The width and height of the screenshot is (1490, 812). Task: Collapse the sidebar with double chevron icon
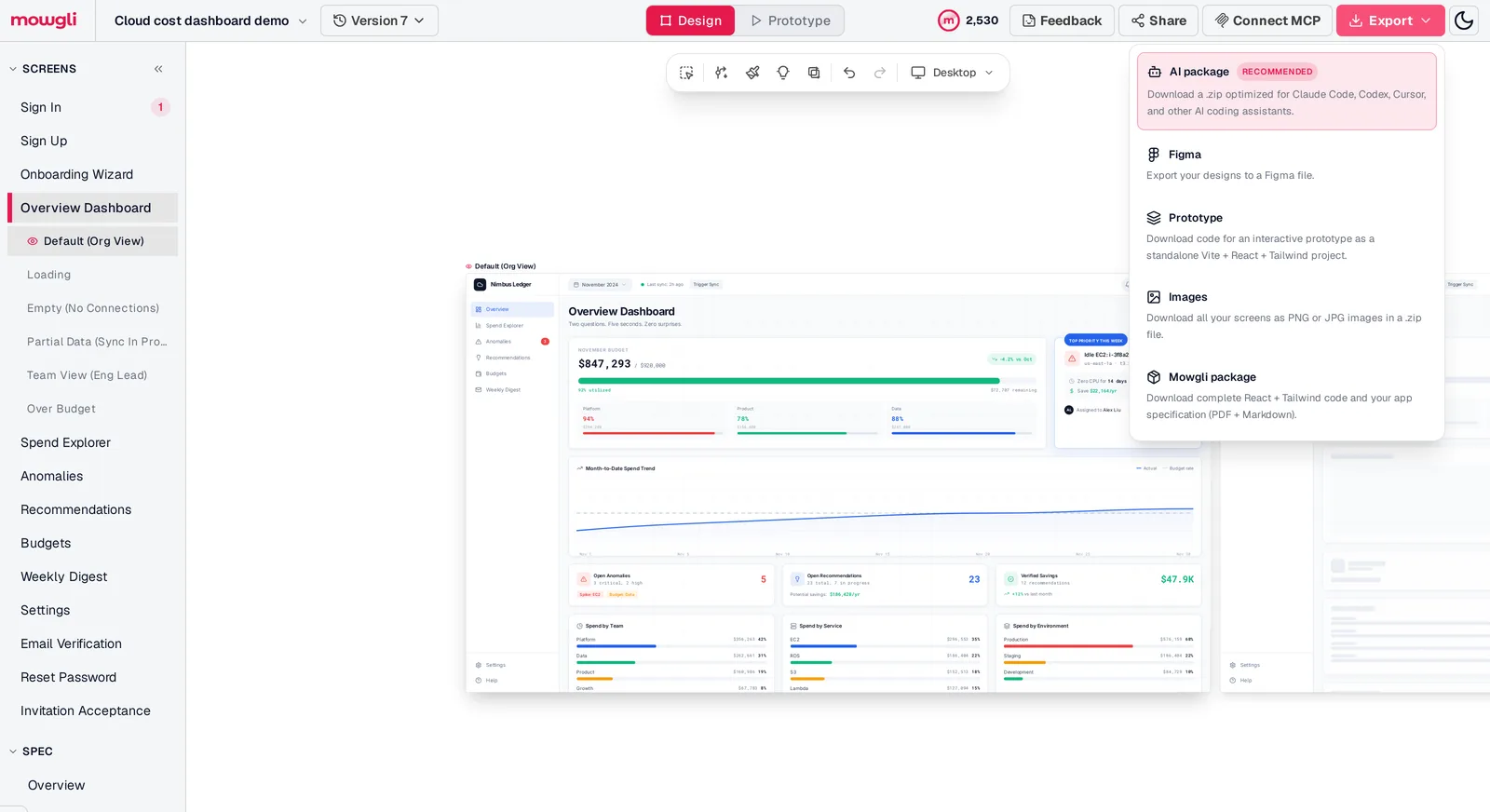coord(158,69)
